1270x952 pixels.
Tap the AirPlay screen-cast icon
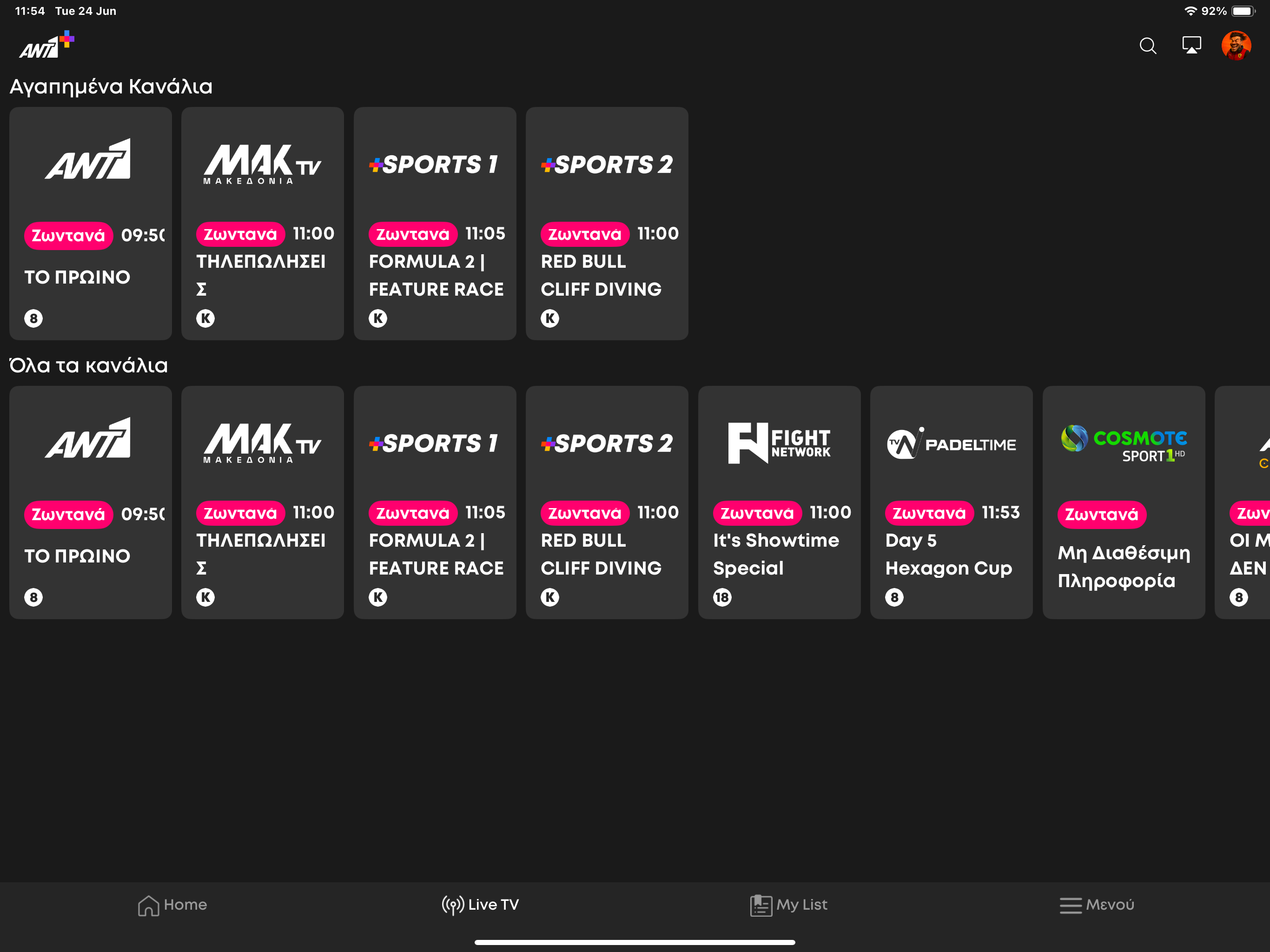[1191, 45]
